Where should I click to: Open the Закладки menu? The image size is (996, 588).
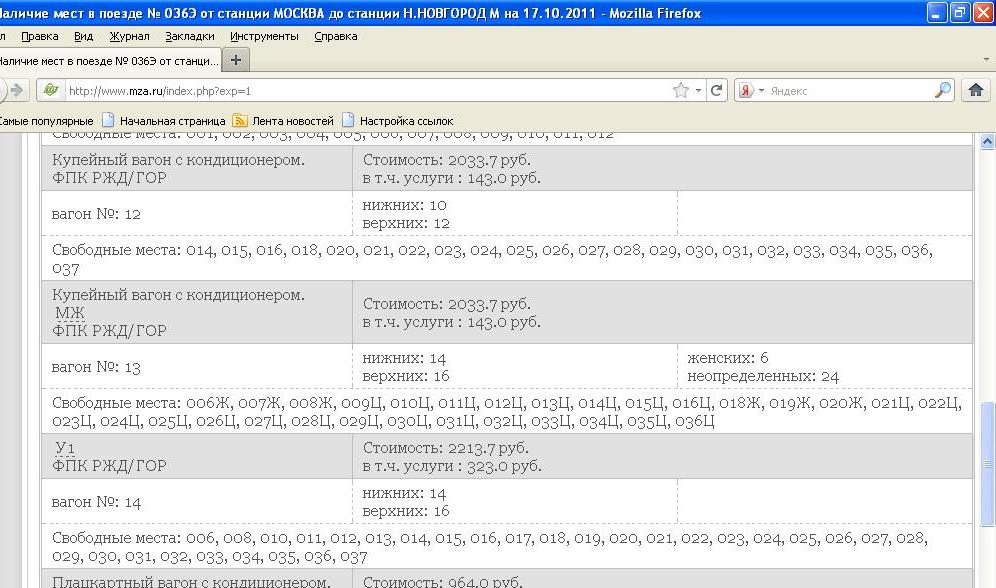pos(189,36)
